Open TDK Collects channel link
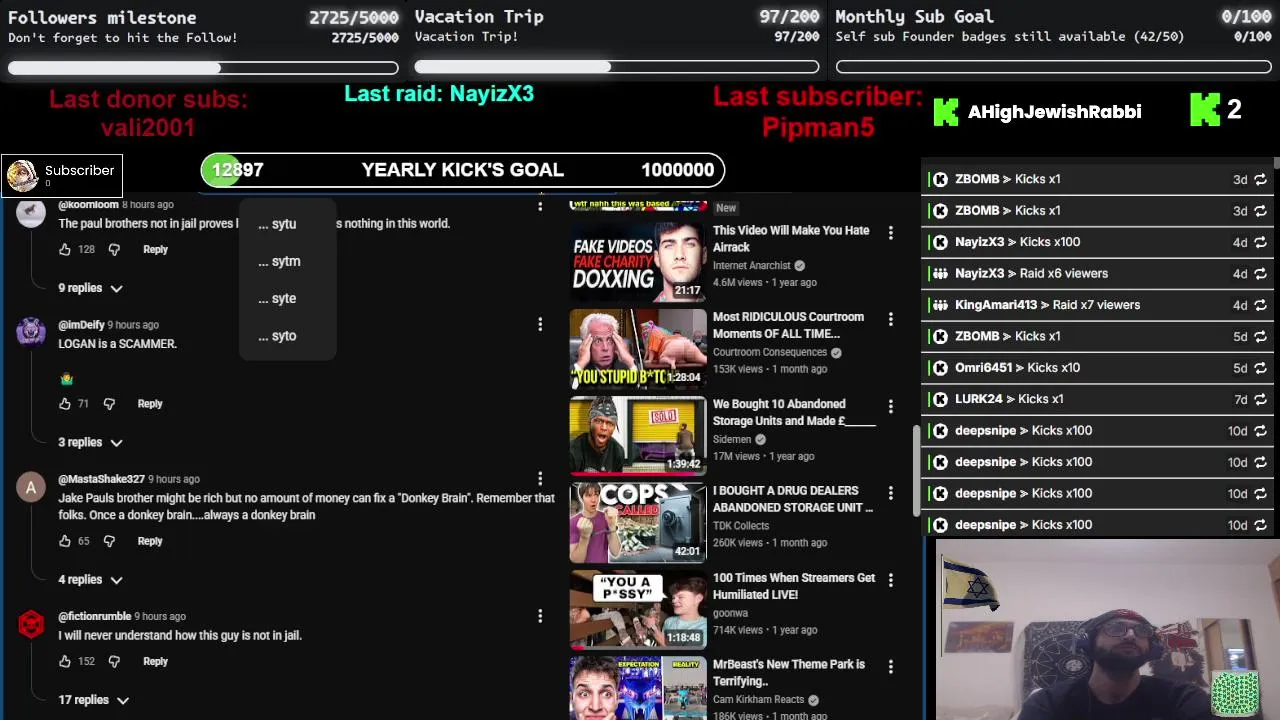 point(741,526)
